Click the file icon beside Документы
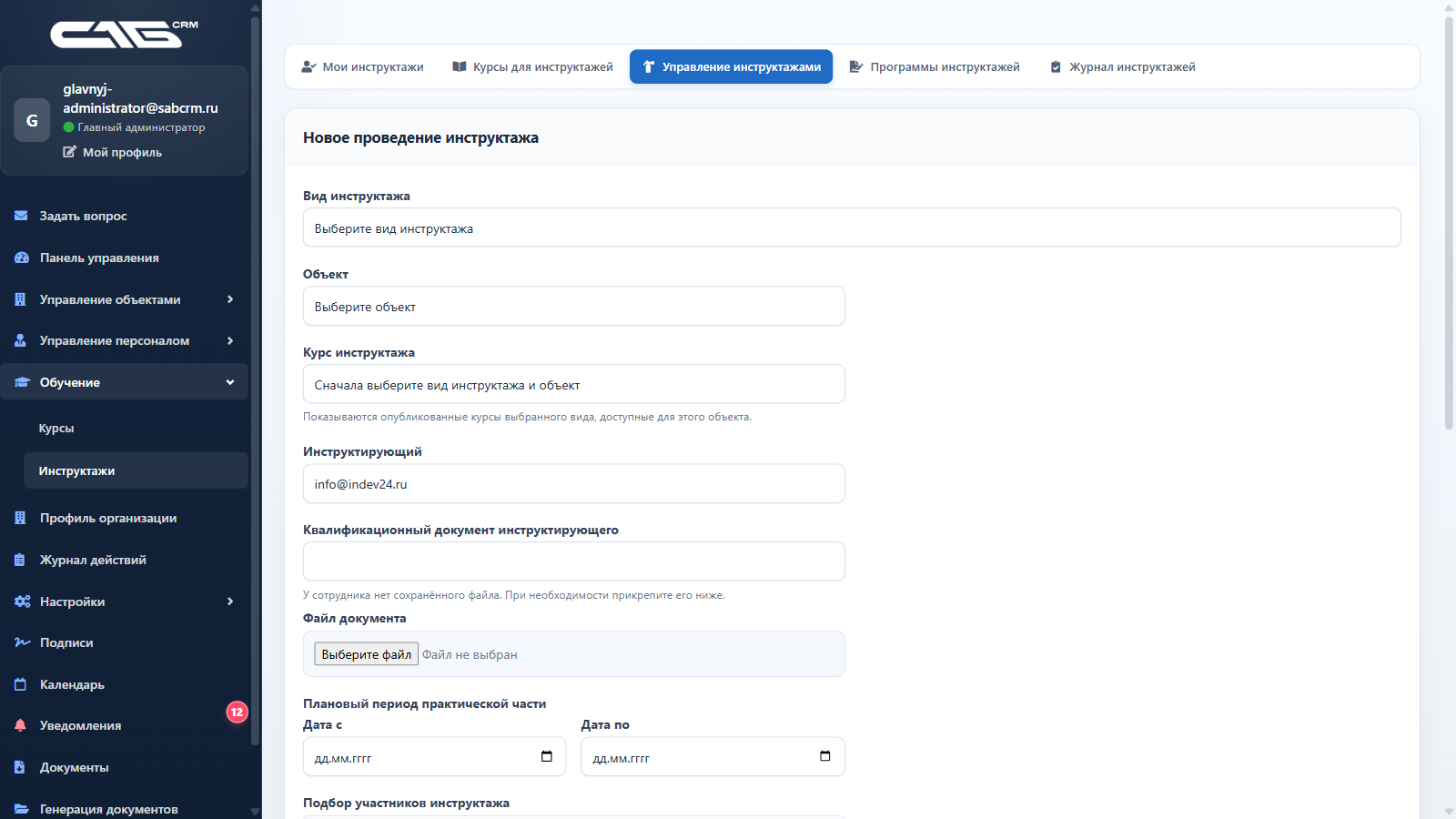Screen dimensions: 1456x819 pyautogui.click(x=20, y=767)
